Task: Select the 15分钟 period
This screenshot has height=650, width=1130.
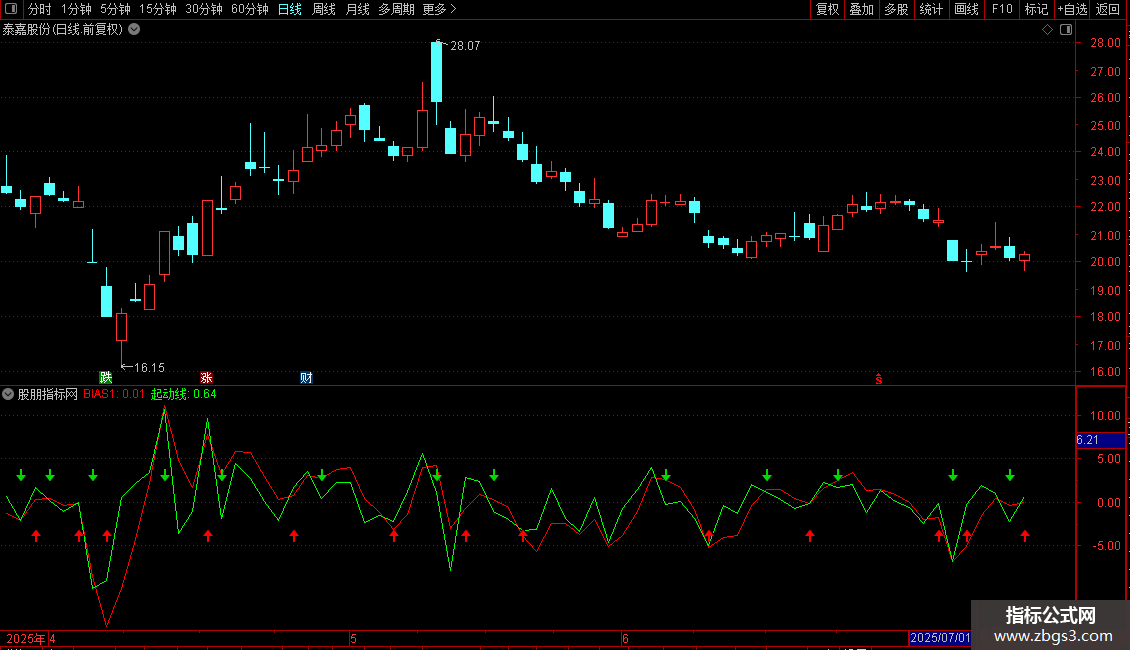Action: (158, 9)
